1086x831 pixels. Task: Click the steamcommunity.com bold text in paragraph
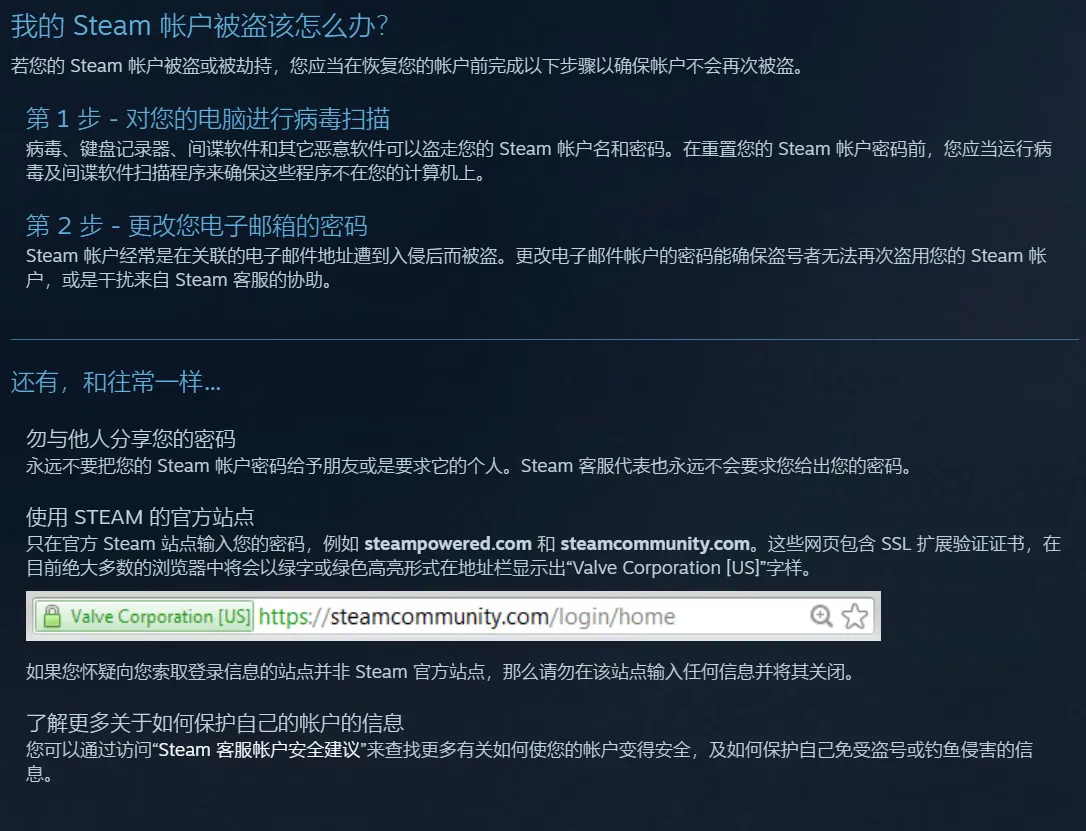click(x=655, y=544)
